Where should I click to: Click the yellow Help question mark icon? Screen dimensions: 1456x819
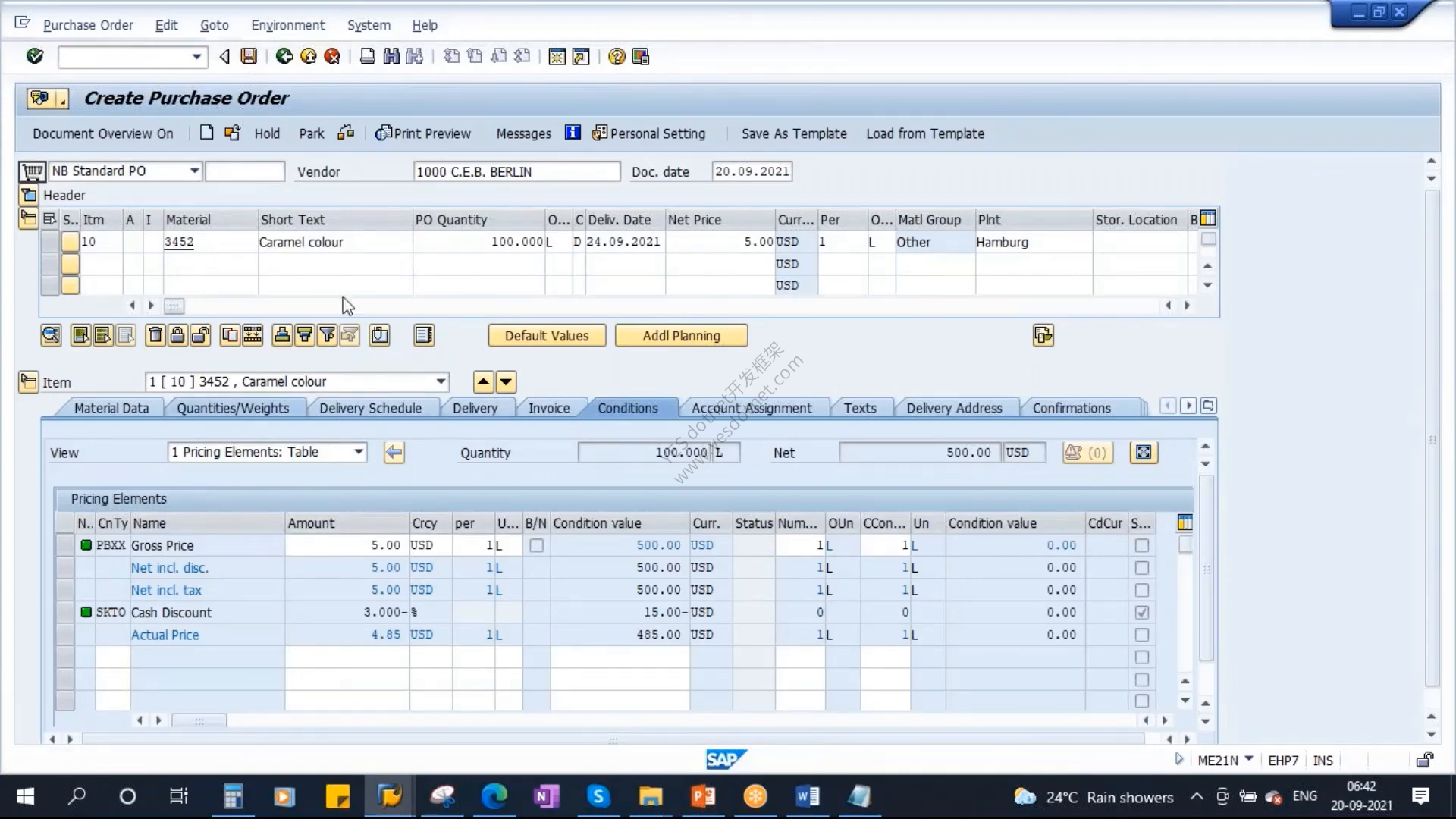coord(617,57)
